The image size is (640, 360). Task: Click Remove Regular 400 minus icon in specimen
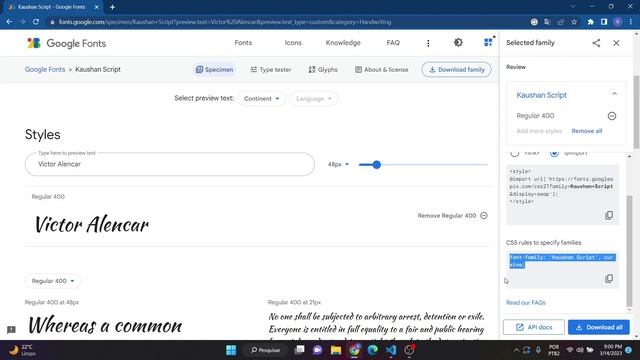[x=484, y=216]
